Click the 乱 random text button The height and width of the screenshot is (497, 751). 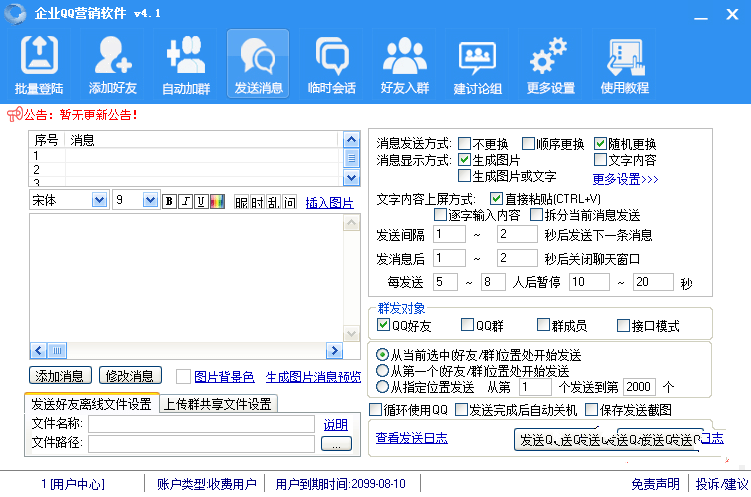(273, 202)
